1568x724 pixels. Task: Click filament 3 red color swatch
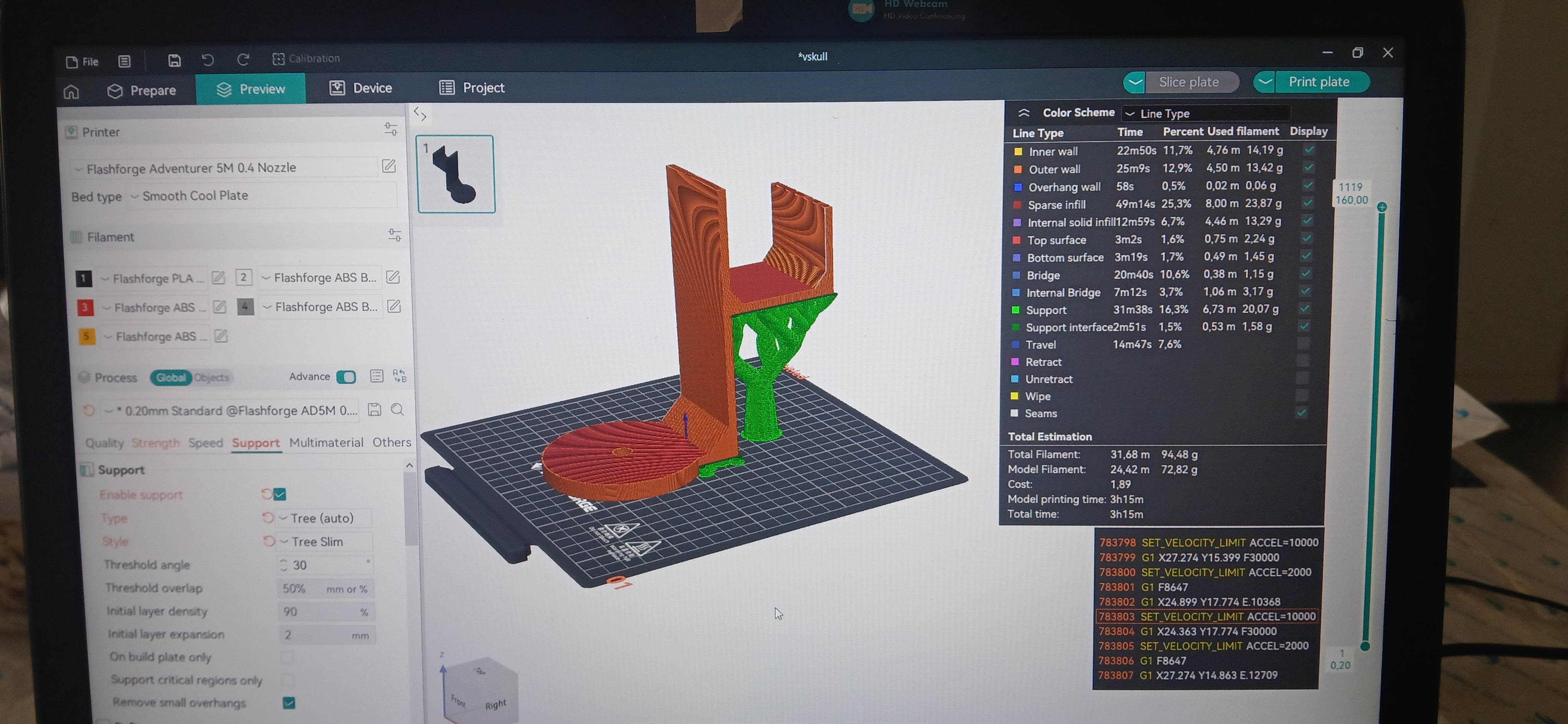[85, 307]
